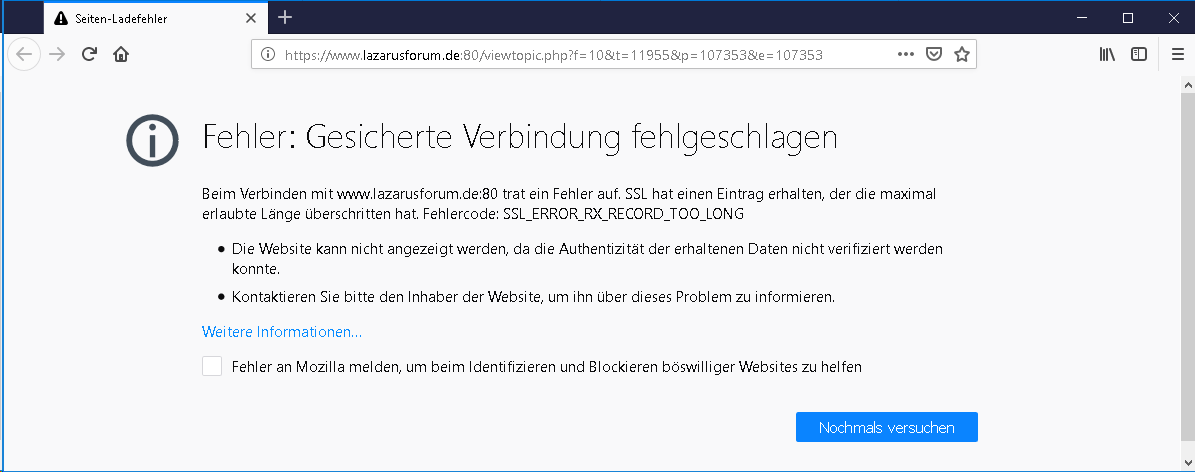
Task: Save page to Pocket
Action: [933, 55]
